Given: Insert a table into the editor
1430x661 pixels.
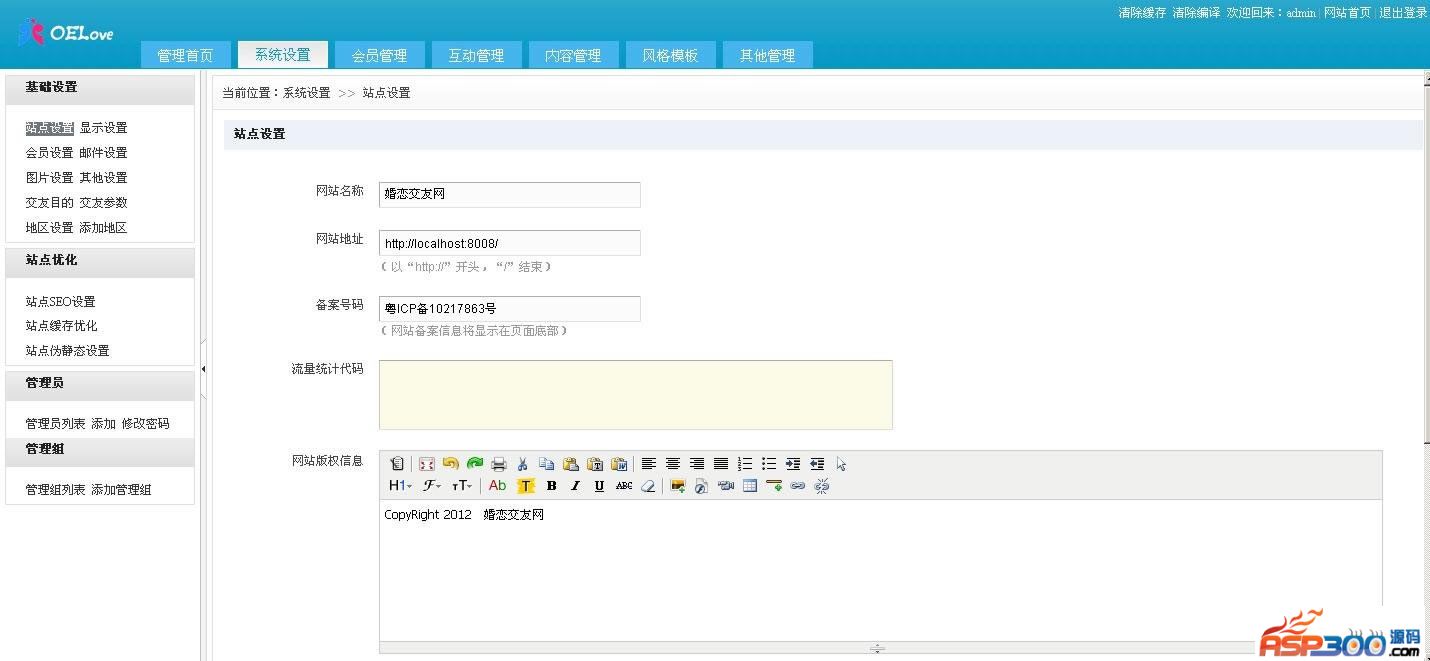Looking at the screenshot, I should click(750, 486).
